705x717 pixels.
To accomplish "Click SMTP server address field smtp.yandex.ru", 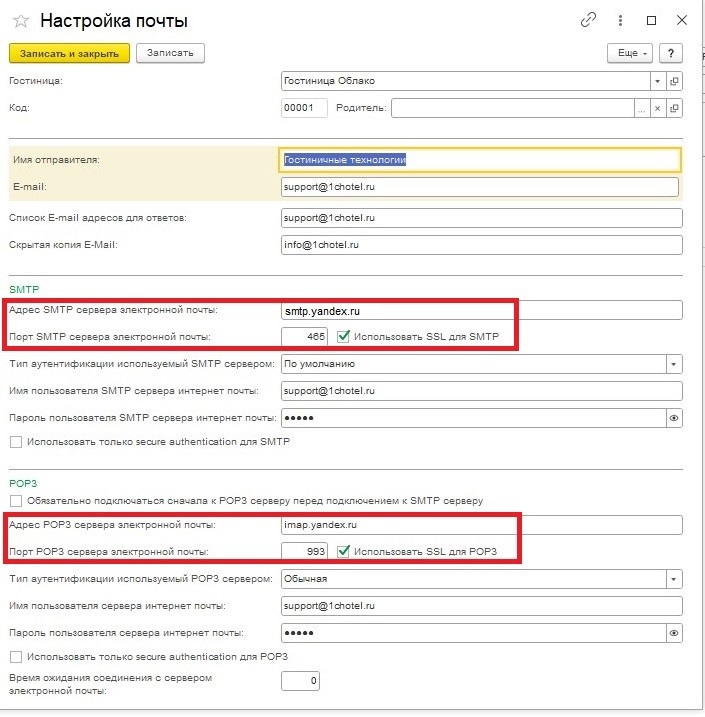I will pos(481,310).
